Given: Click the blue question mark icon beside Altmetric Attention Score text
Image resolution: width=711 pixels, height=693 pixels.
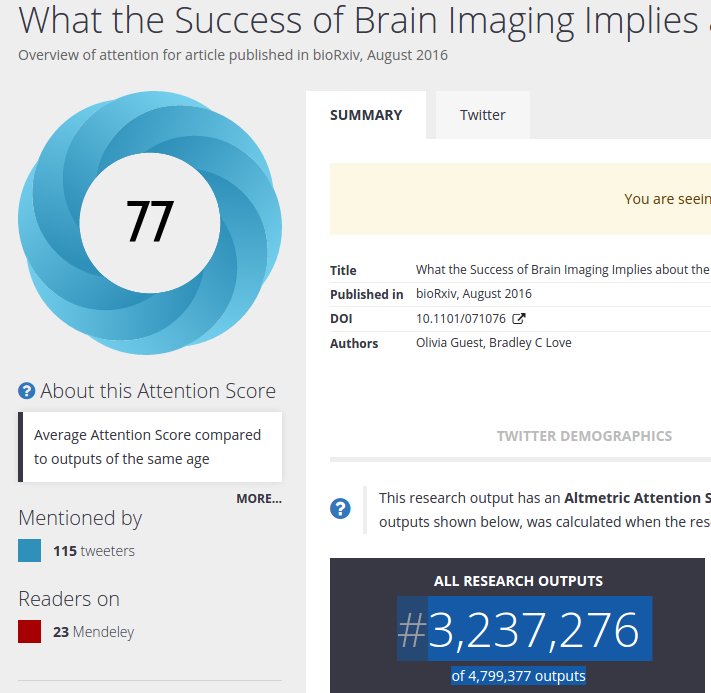Looking at the screenshot, I should pyautogui.click(x=340, y=508).
